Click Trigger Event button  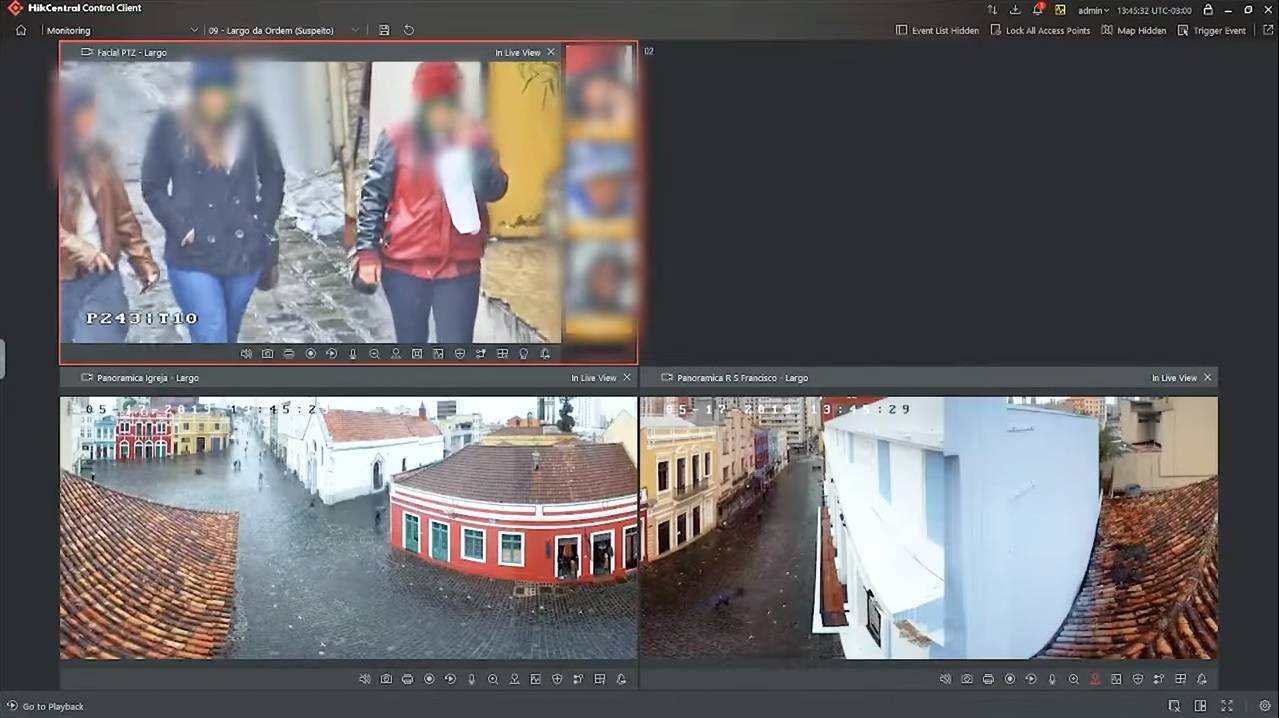[1211, 30]
